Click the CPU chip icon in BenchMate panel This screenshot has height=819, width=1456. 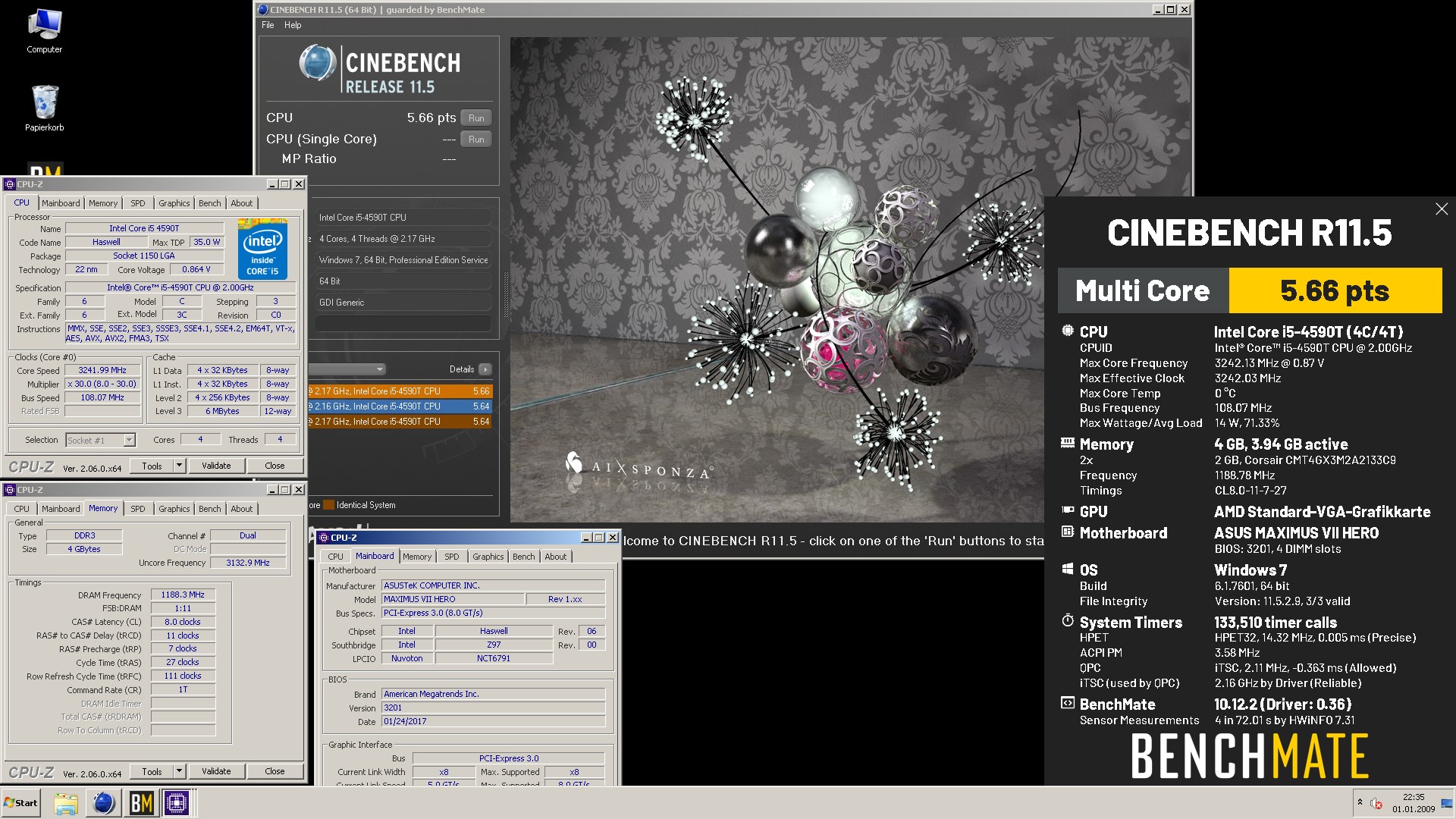coord(1068,331)
